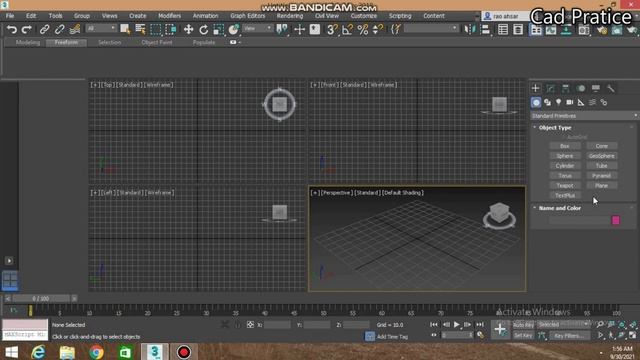Activate the Select and Rotate tool

(203, 29)
